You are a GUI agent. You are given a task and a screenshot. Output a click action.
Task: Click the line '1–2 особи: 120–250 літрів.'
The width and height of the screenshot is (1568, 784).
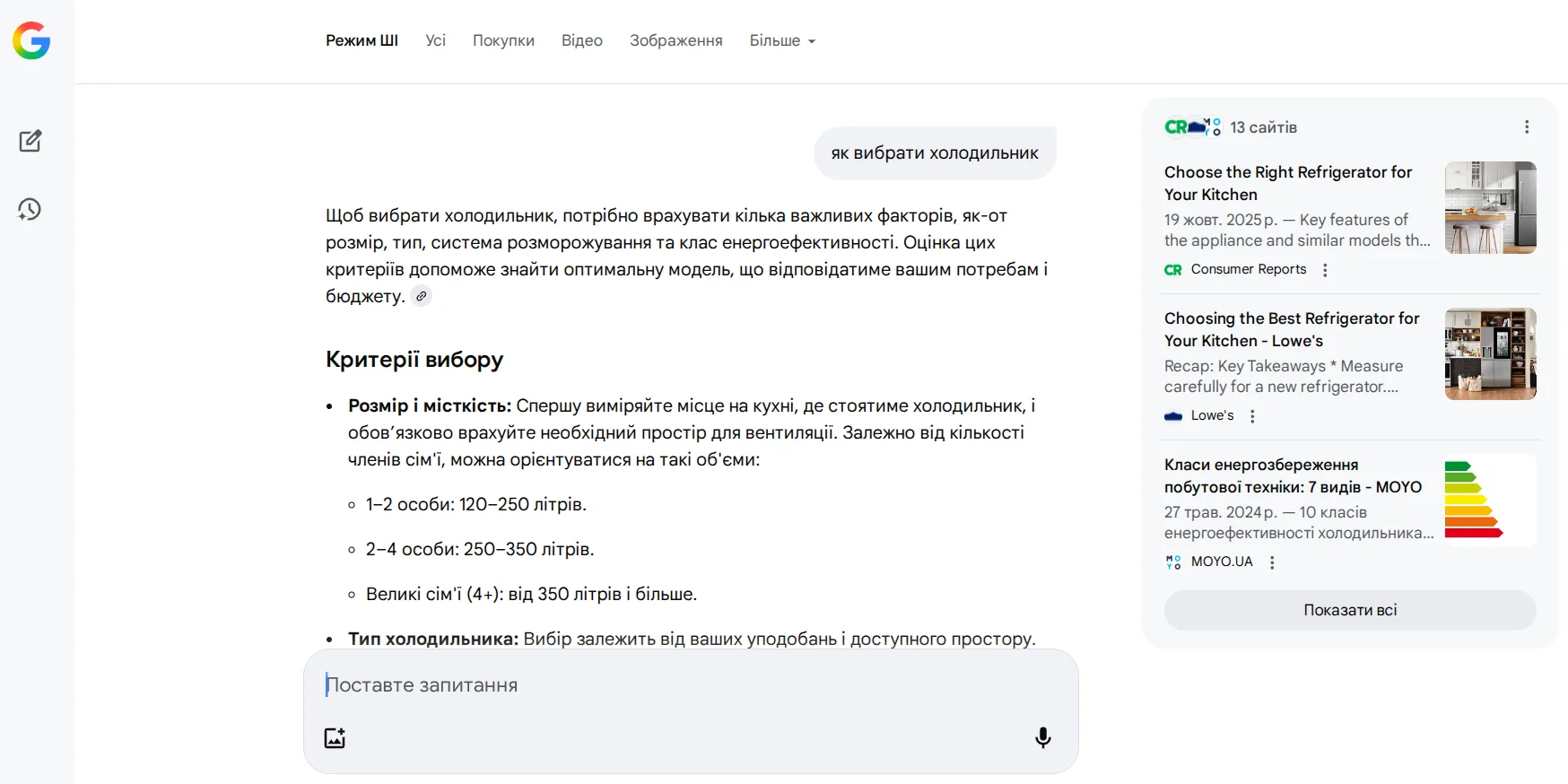tap(476, 504)
